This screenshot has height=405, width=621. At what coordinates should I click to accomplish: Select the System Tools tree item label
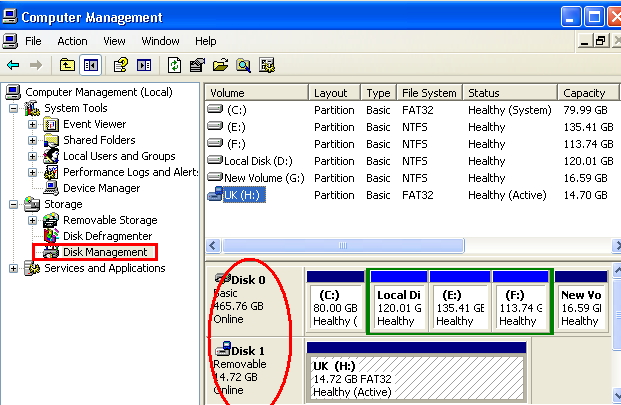tap(76, 108)
